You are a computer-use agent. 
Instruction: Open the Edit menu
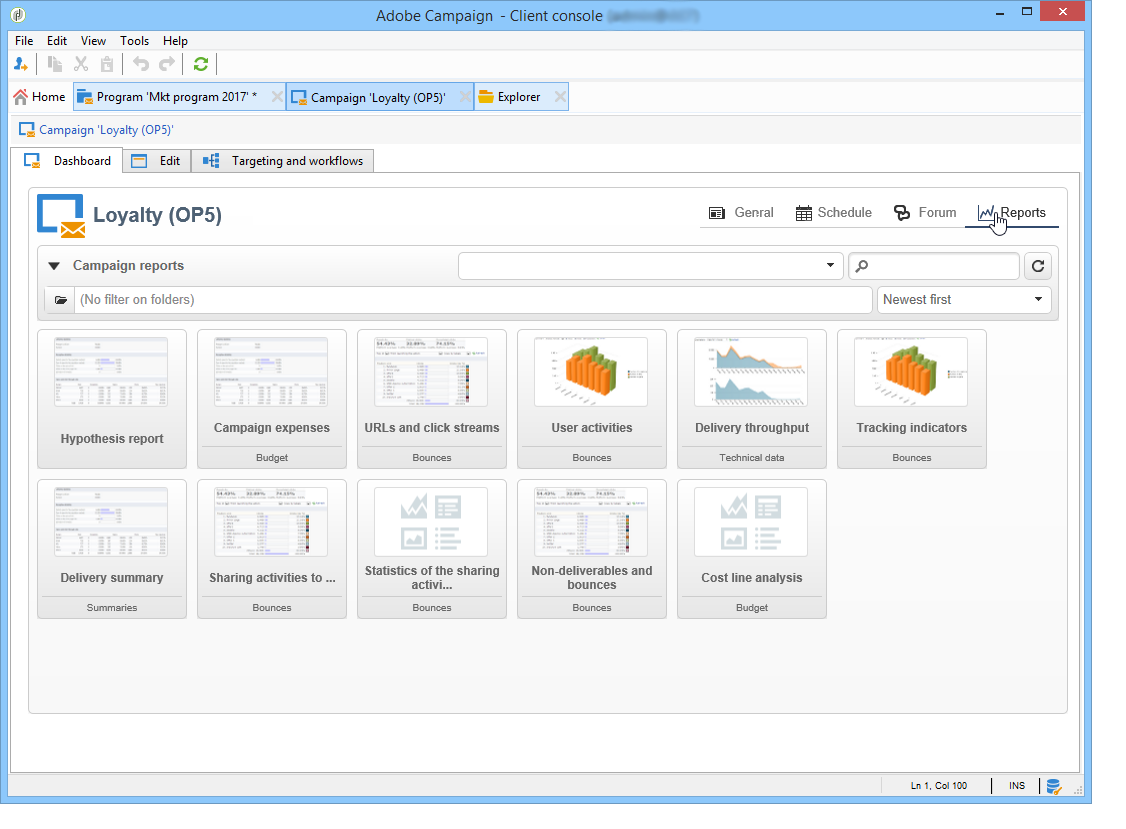pyautogui.click(x=57, y=41)
